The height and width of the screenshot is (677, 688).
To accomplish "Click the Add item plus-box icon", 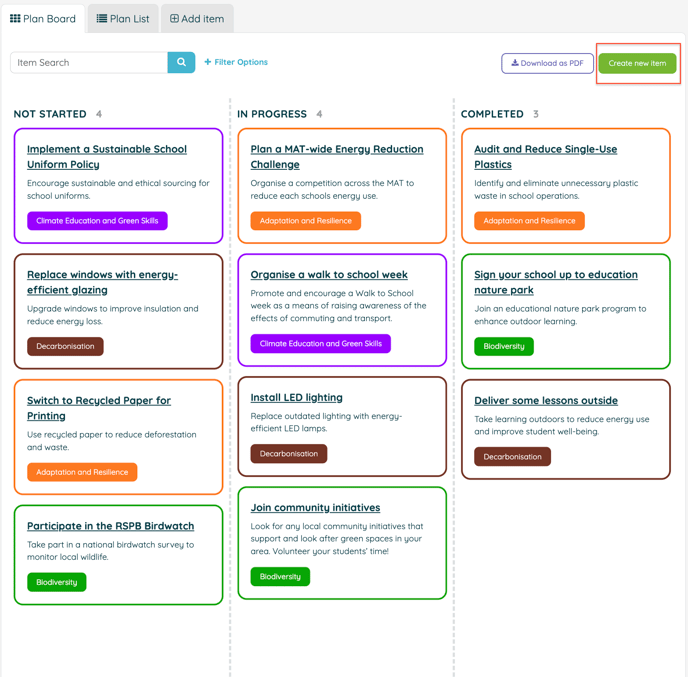I will point(174,18).
